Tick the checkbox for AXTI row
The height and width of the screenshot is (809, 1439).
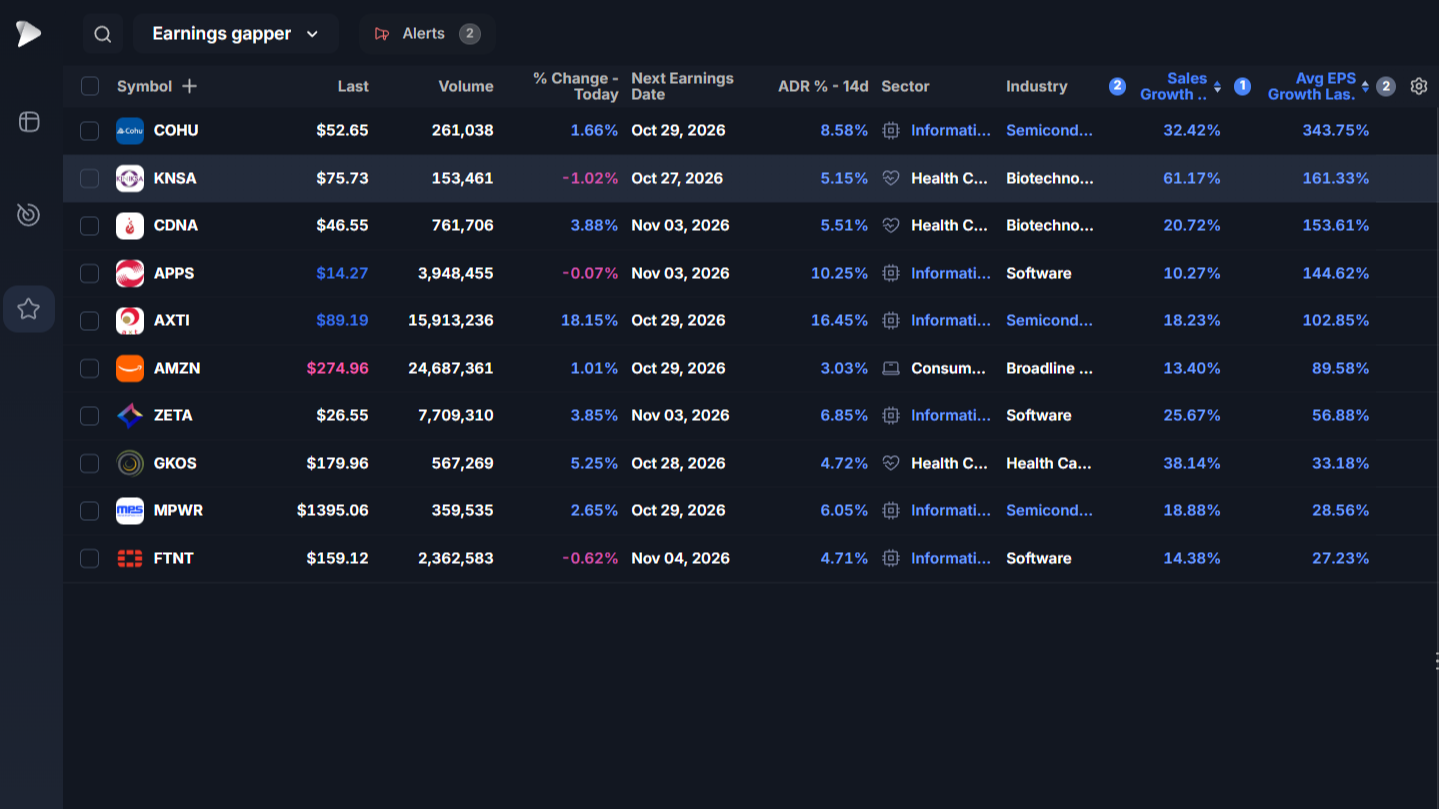(90, 321)
